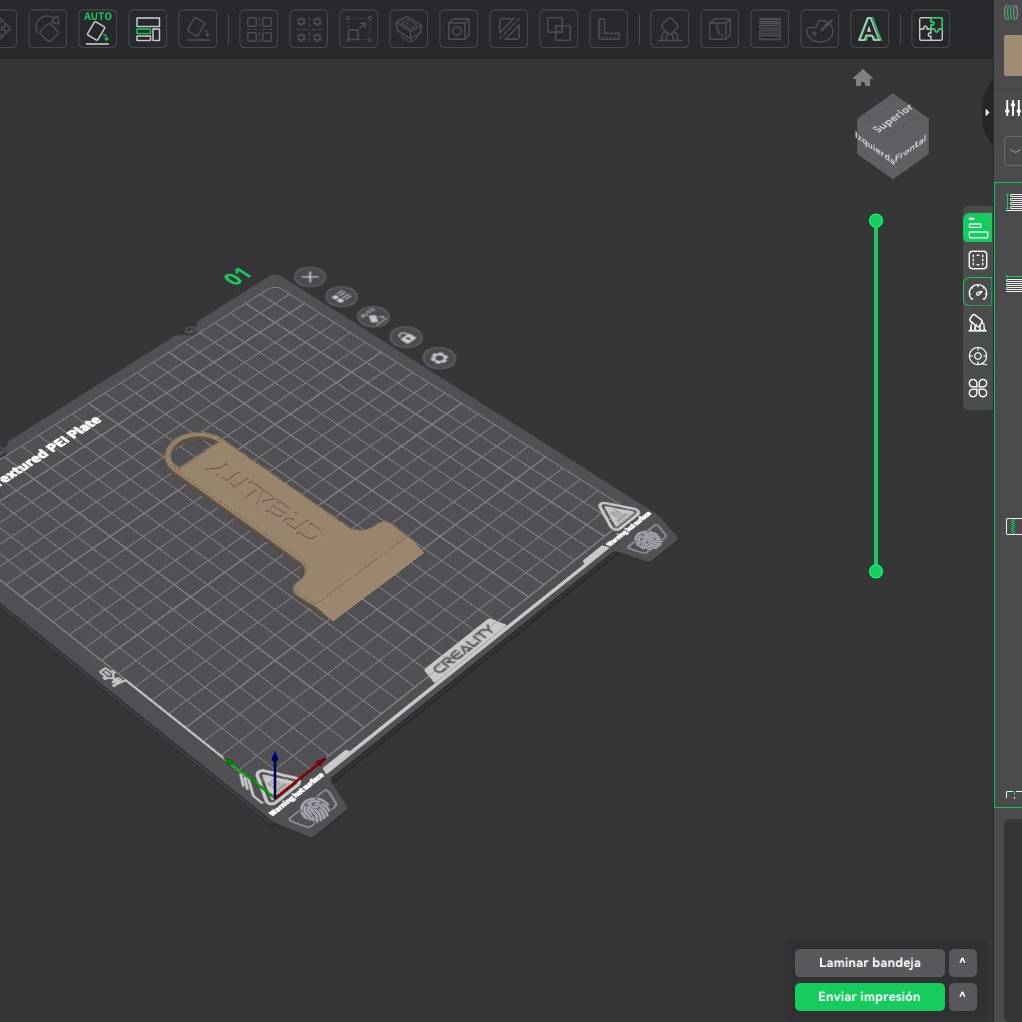Open the Text shape tool
Viewport: 1022px width, 1022px height.
870,30
